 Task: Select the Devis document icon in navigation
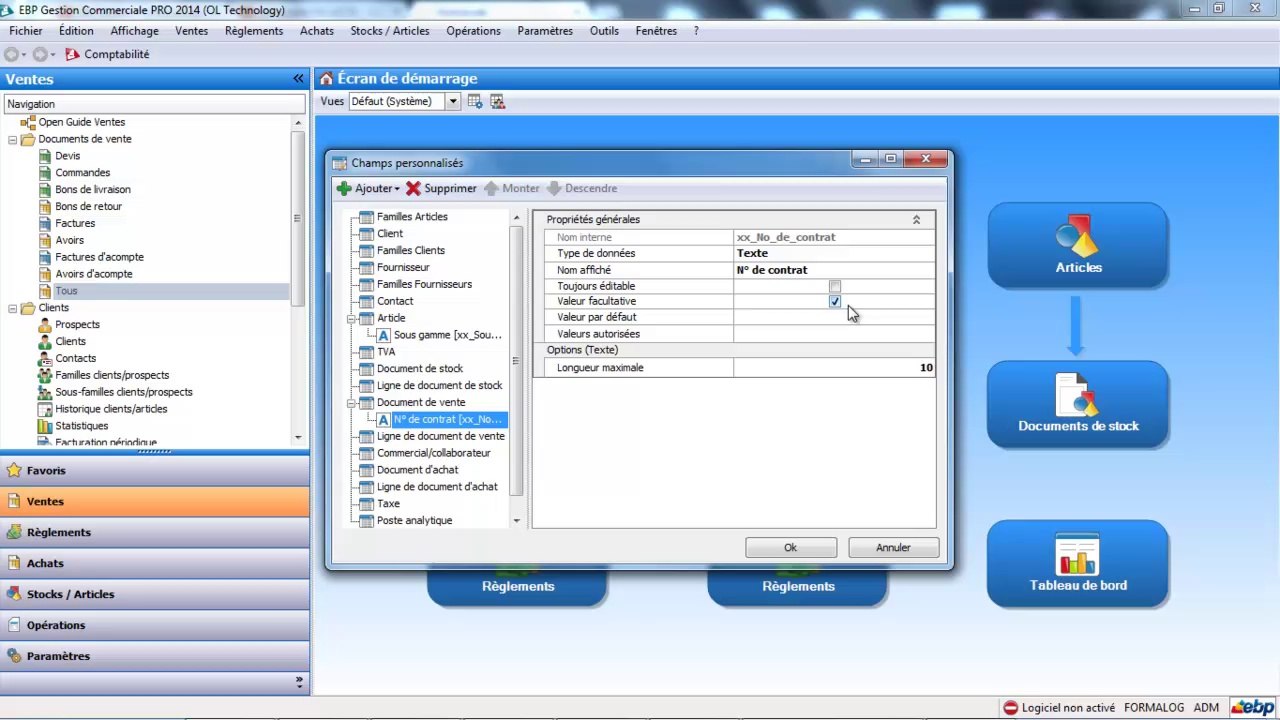point(45,156)
